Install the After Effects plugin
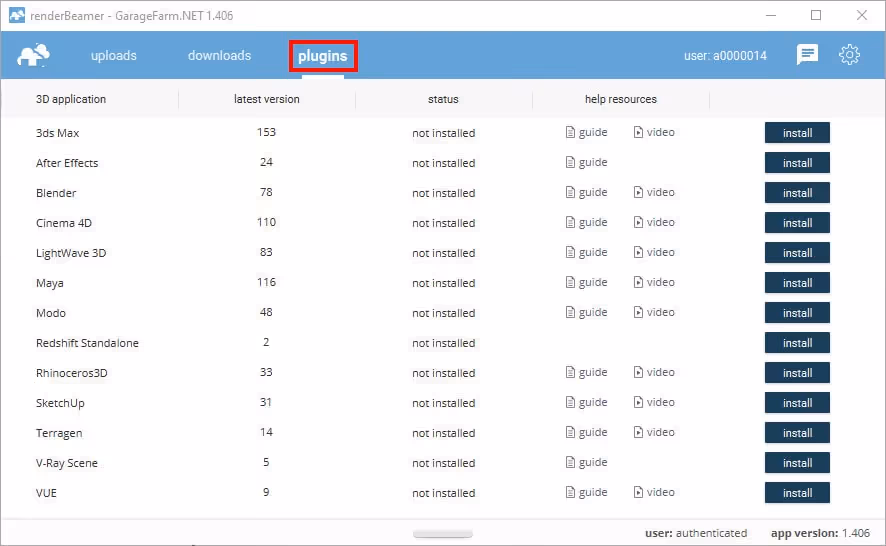 coord(797,163)
